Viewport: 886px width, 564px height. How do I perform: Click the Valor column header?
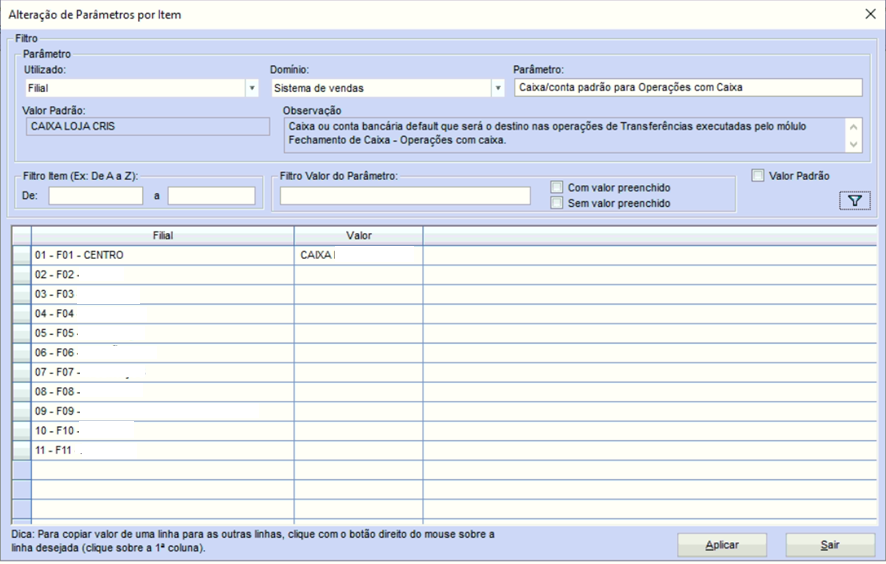click(358, 235)
